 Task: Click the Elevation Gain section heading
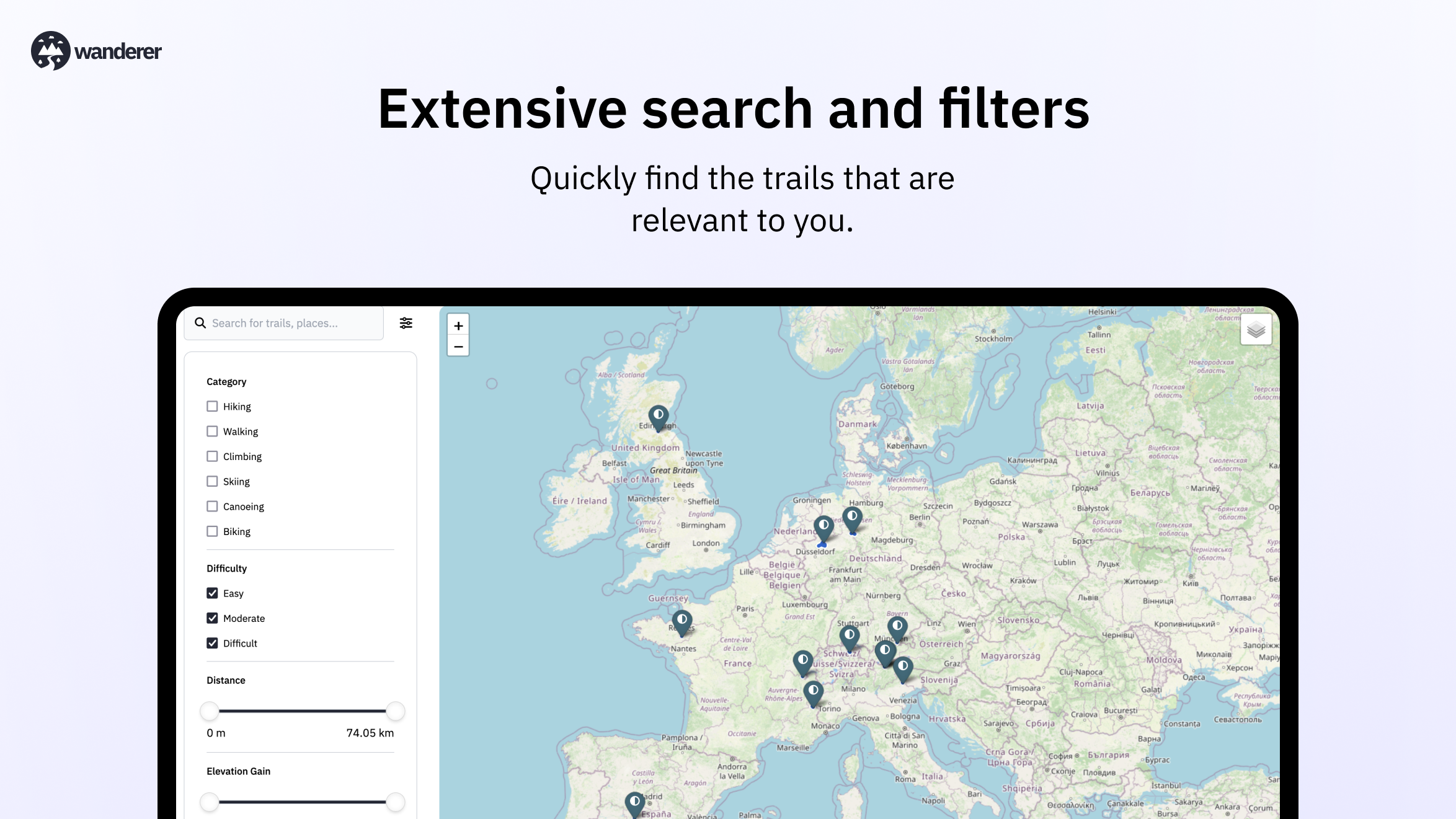pos(238,771)
